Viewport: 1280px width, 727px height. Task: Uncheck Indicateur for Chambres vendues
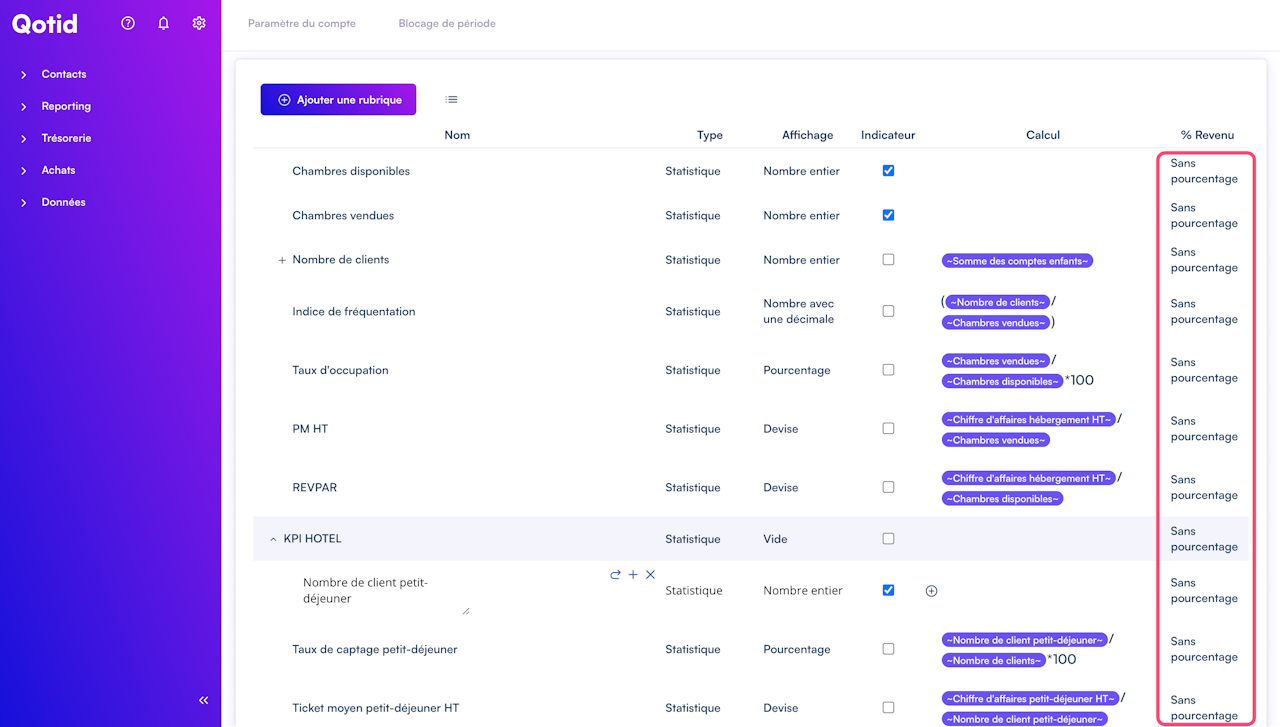(888, 215)
